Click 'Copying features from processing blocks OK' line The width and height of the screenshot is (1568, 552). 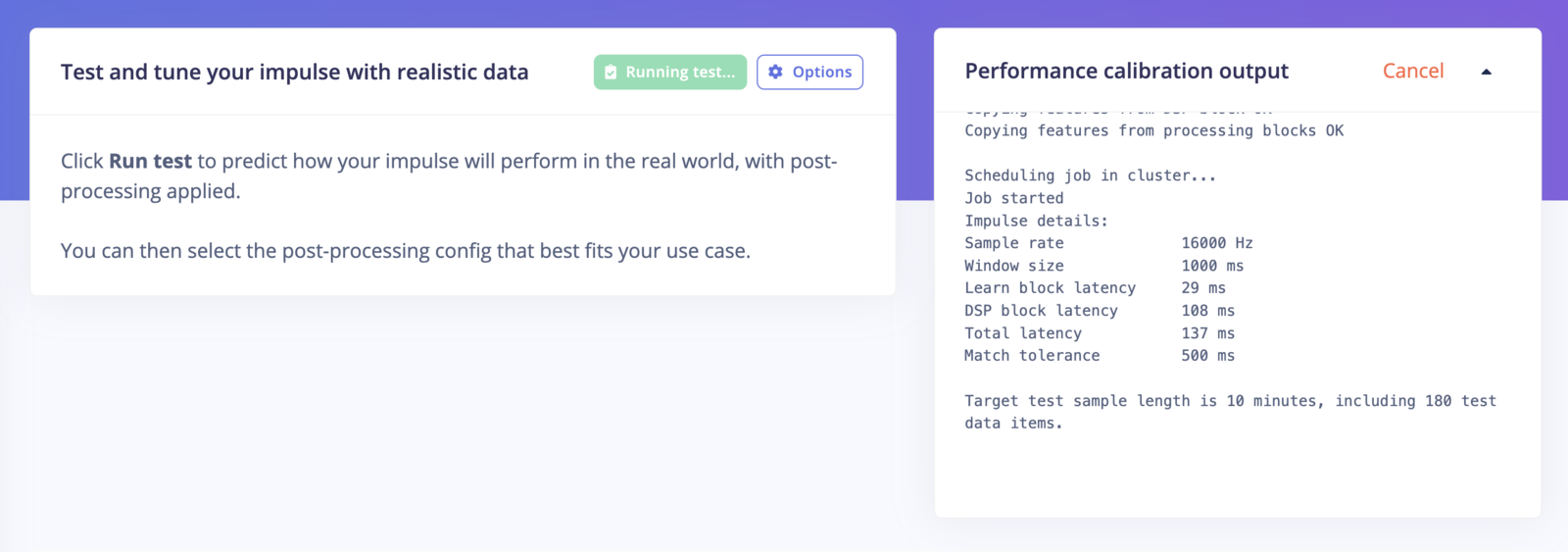point(1153,131)
